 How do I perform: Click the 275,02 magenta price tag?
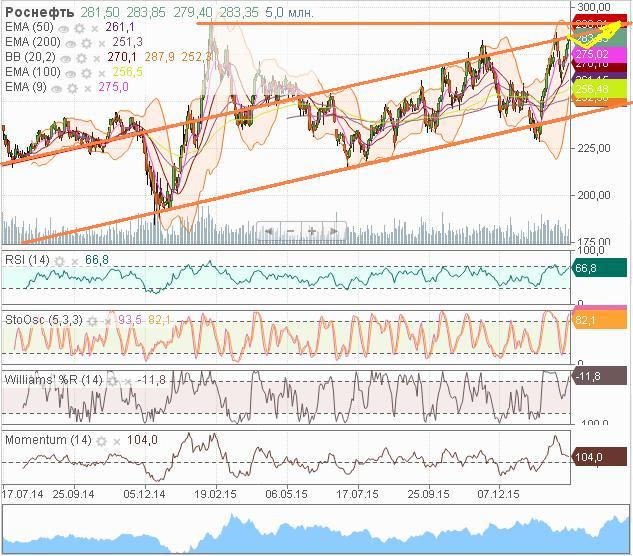tap(599, 55)
